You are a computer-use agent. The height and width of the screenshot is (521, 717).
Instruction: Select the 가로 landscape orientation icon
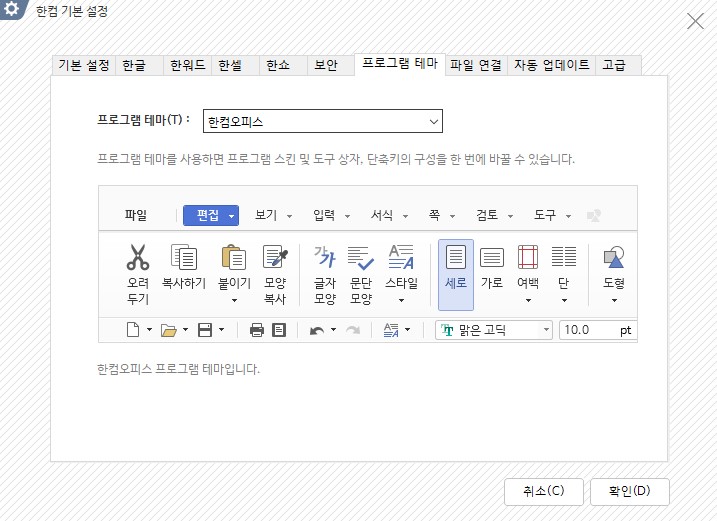pyautogui.click(x=492, y=258)
